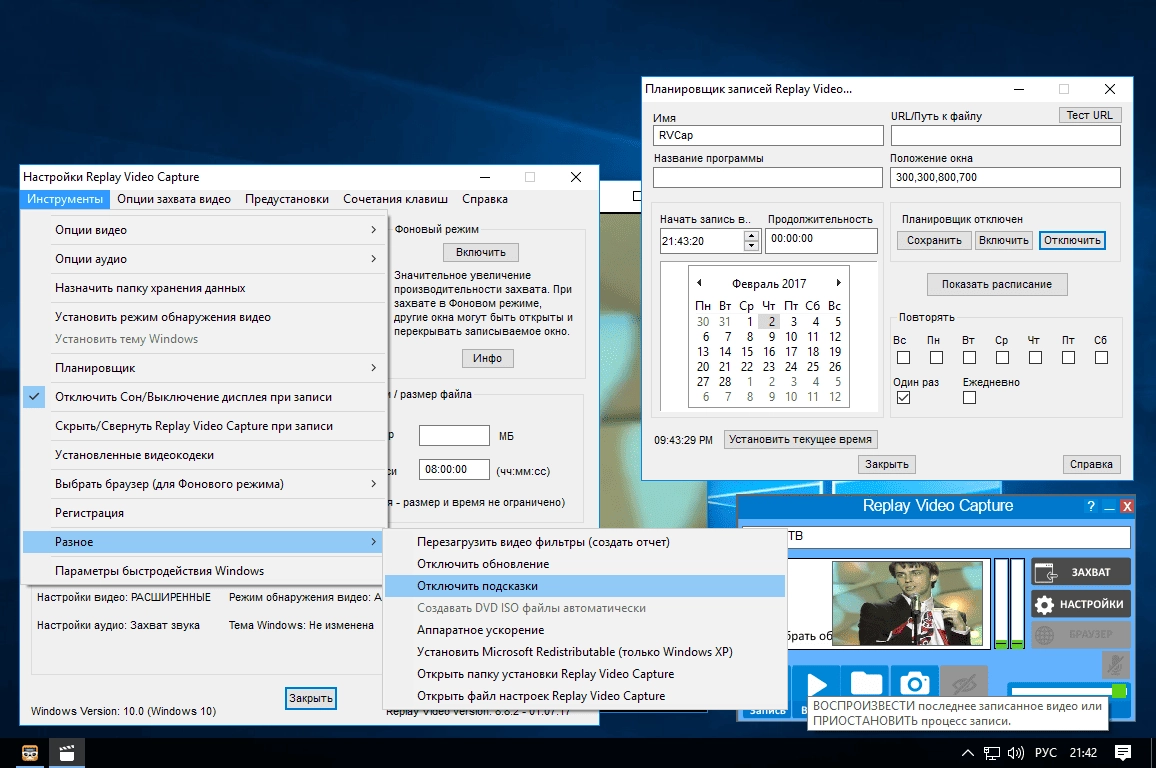Click the crossed-out eye icon
Screen dimensions: 1156x768
[964, 685]
